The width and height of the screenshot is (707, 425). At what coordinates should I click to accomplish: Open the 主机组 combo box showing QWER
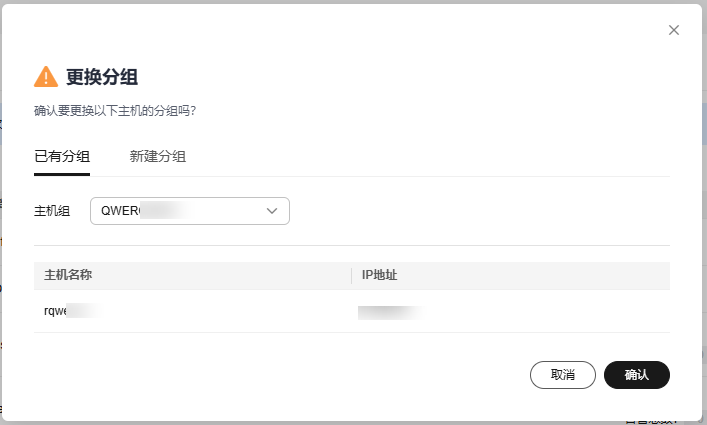pyautogui.click(x=190, y=211)
